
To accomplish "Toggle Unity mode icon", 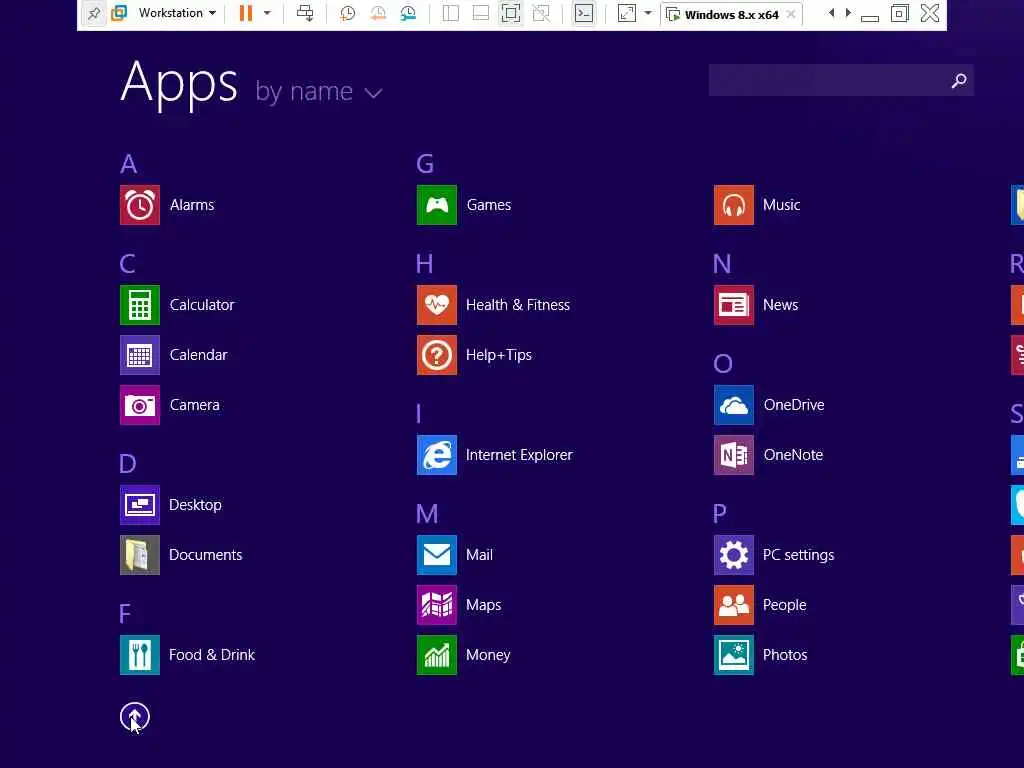I will tap(541, 13).
